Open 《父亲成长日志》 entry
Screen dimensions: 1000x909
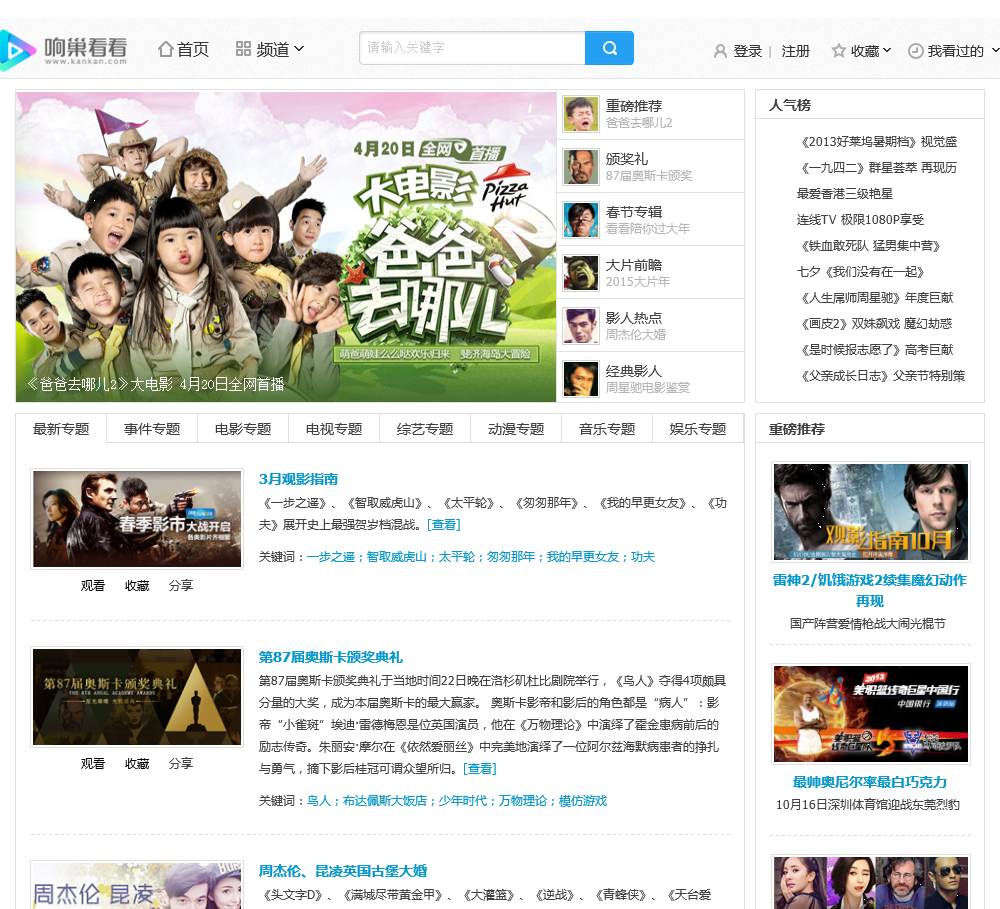[881, 376]
